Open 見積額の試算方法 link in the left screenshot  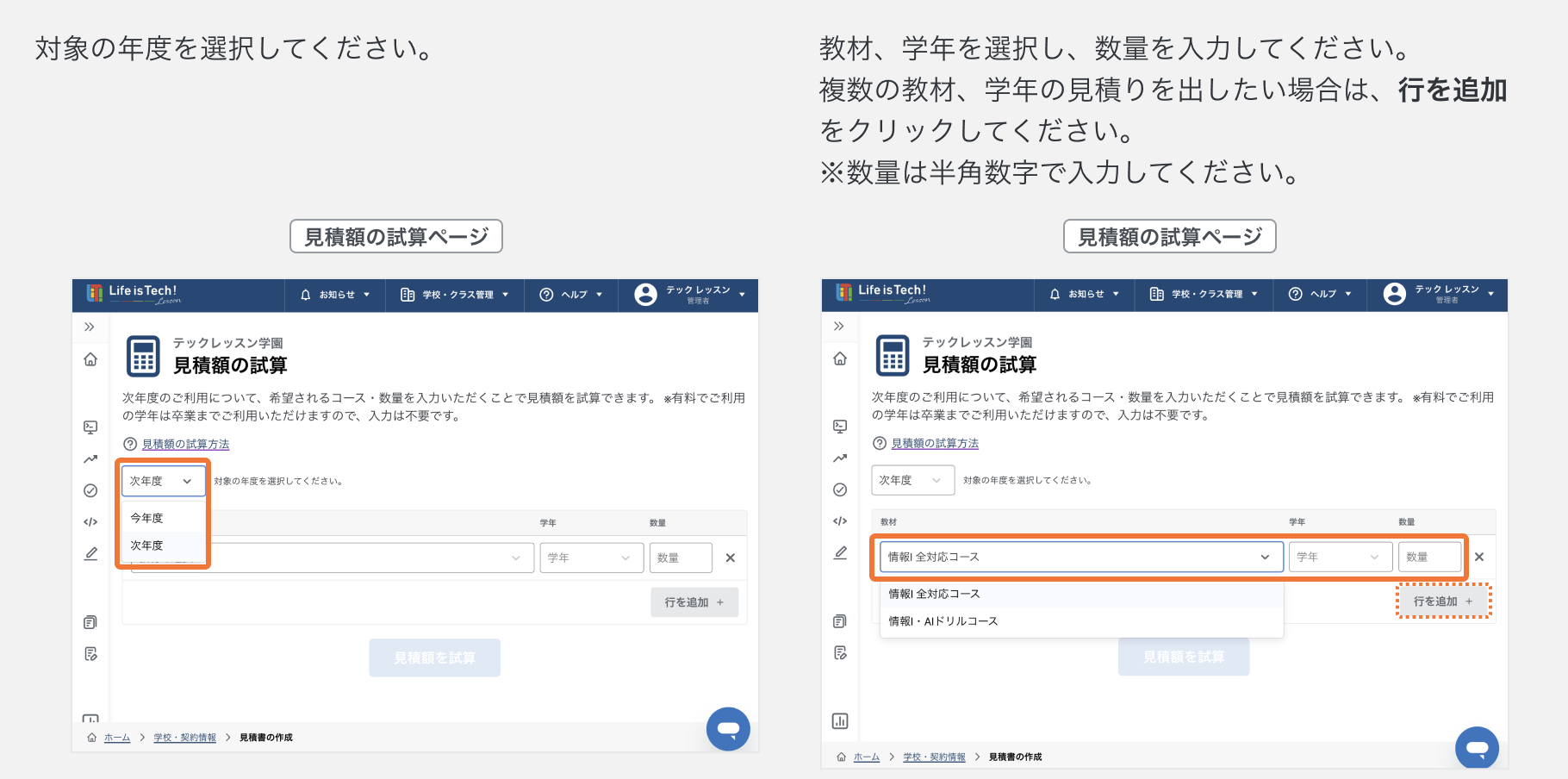click(x=185, y=445)
